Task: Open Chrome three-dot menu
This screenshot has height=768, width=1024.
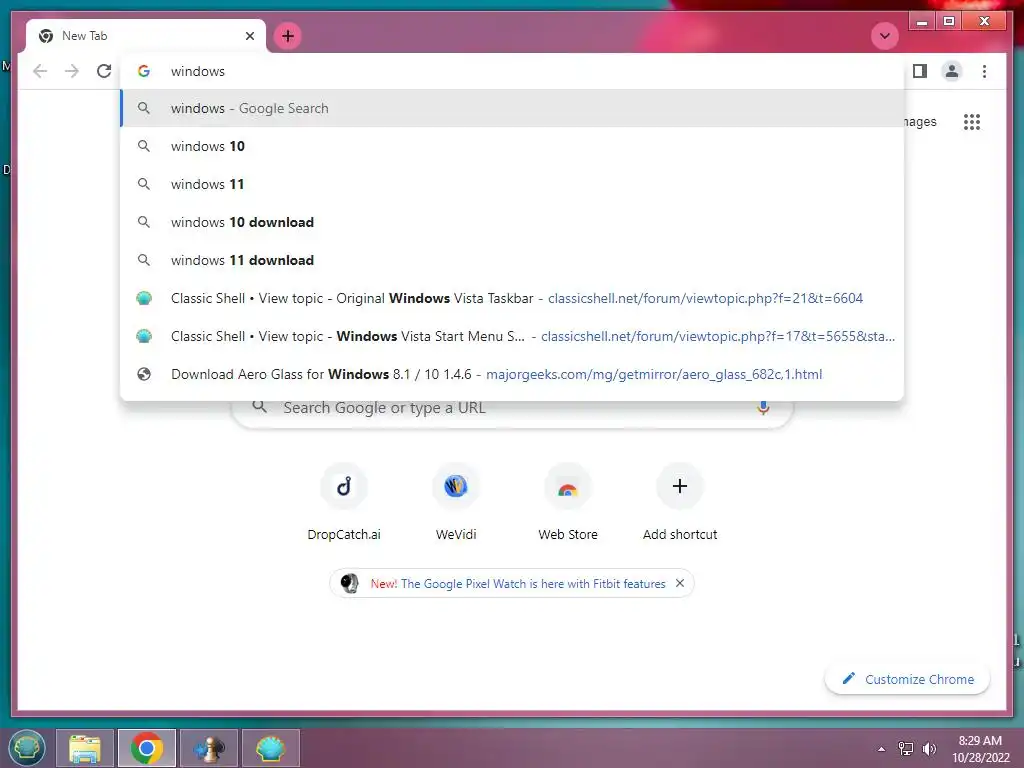Action: coord(984,71)
